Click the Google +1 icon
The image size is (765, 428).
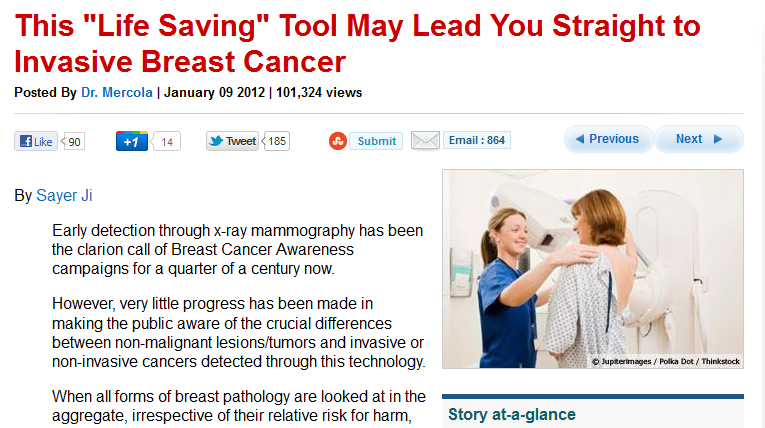[x=131, y=142]
